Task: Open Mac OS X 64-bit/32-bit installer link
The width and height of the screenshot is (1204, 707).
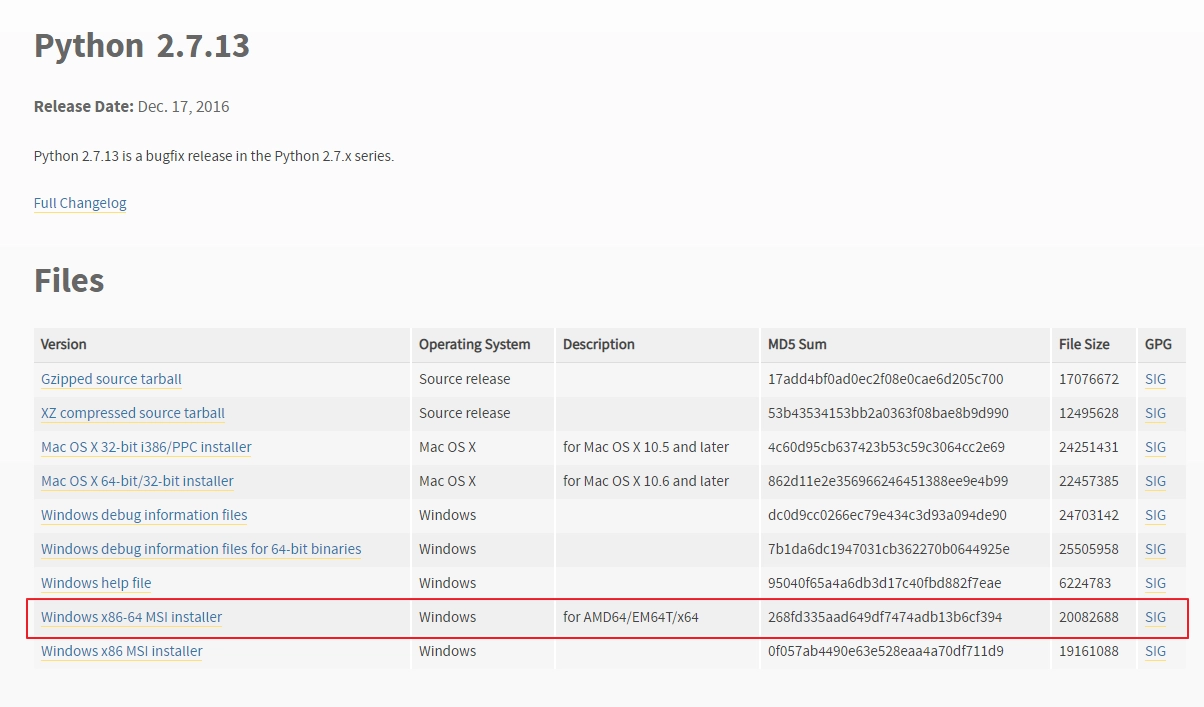Action: point(137,481)
